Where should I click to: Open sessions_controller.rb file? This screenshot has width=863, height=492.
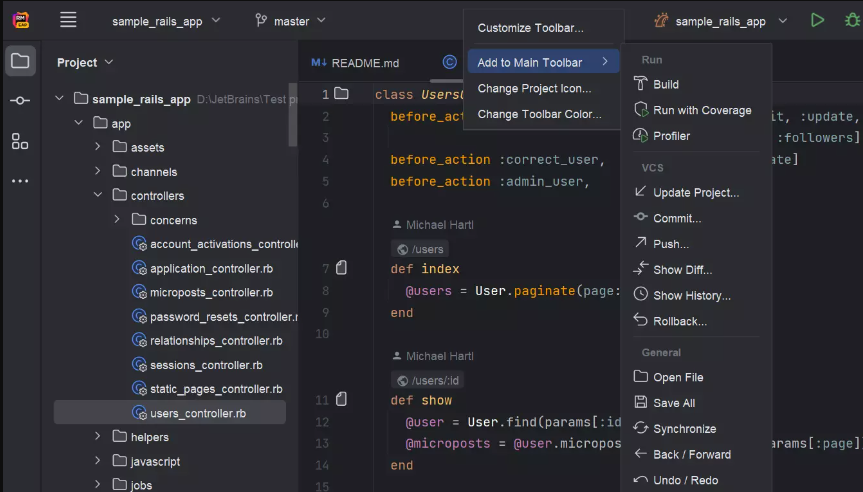coord(206,365)
